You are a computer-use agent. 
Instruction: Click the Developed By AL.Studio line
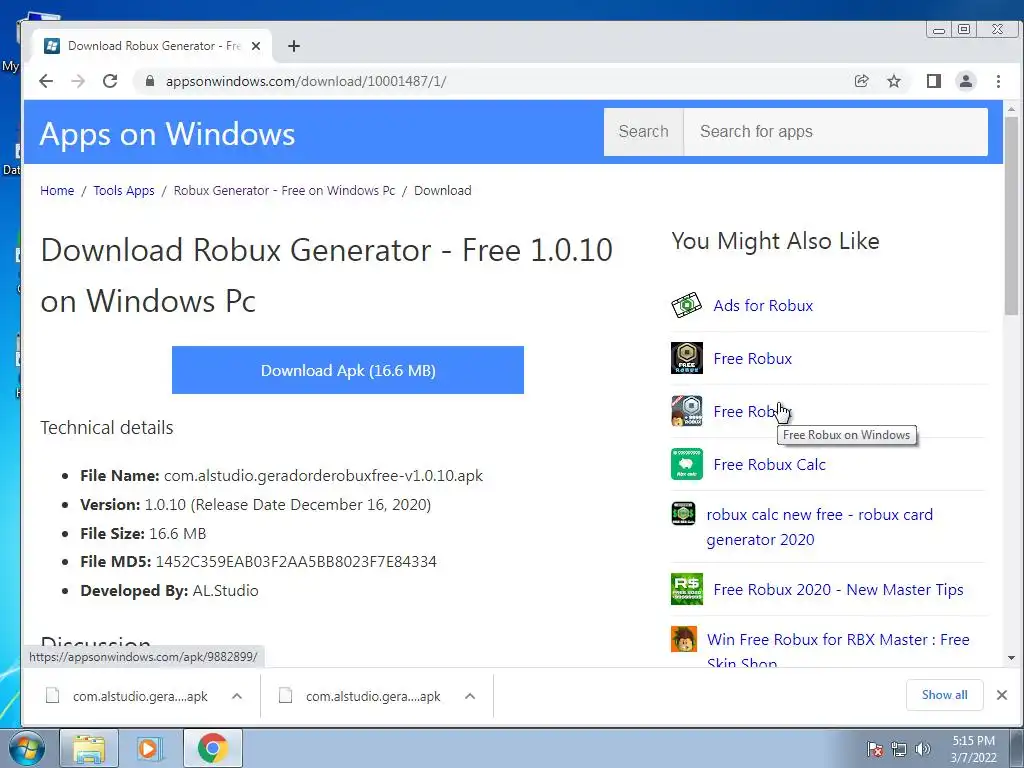(169, 590)
